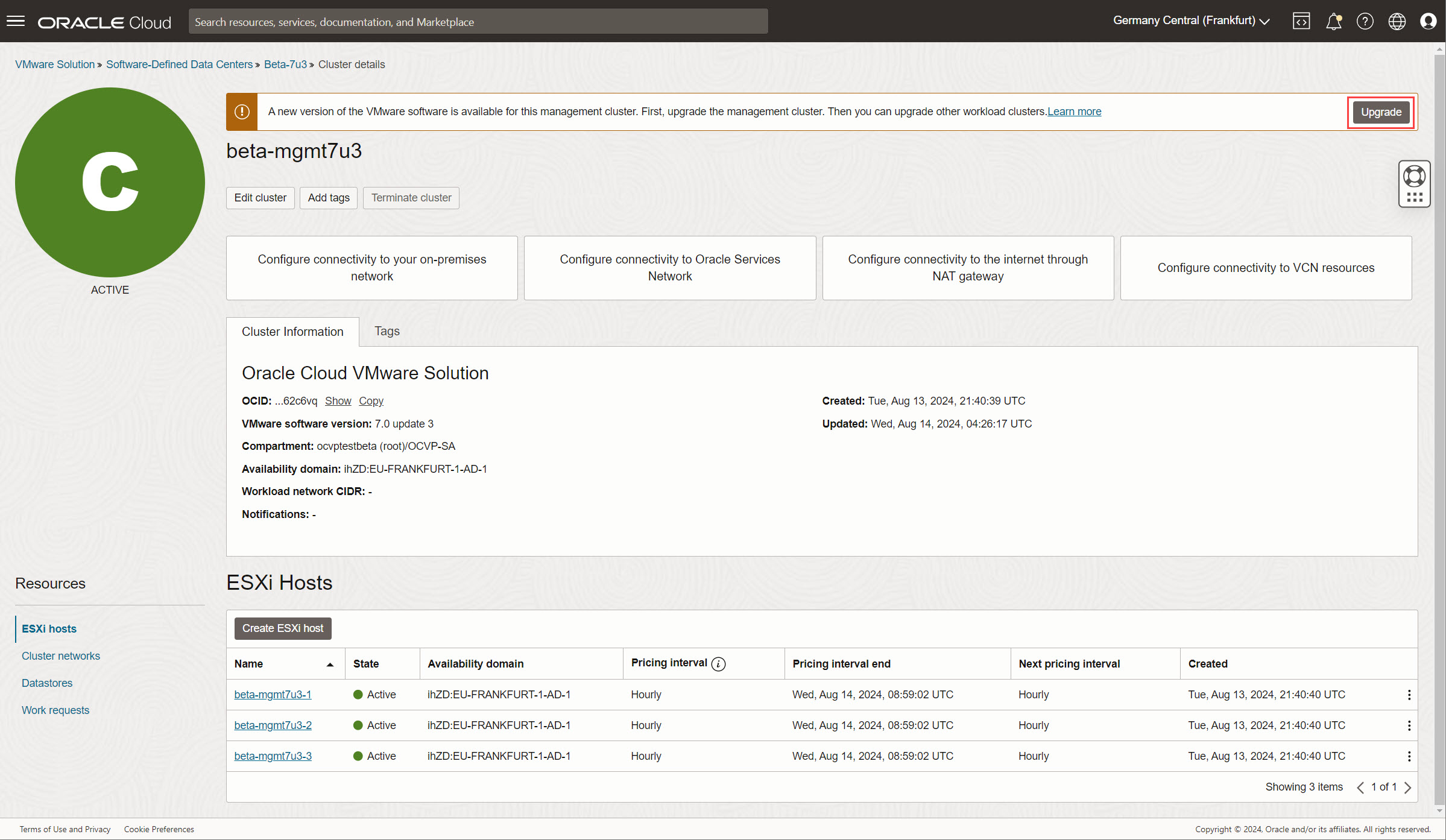
Task: Click the help question mark icon
Action: click(1365, 22)
